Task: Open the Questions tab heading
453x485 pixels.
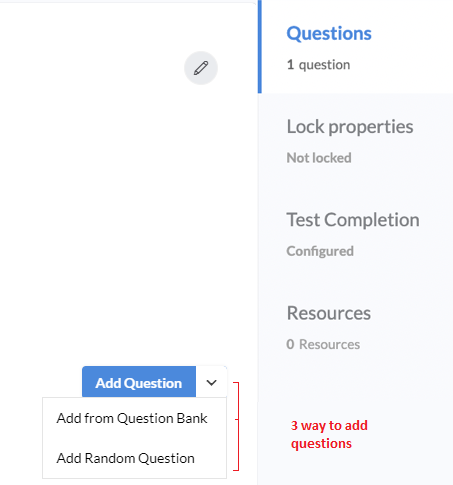Action: point(329,34)
